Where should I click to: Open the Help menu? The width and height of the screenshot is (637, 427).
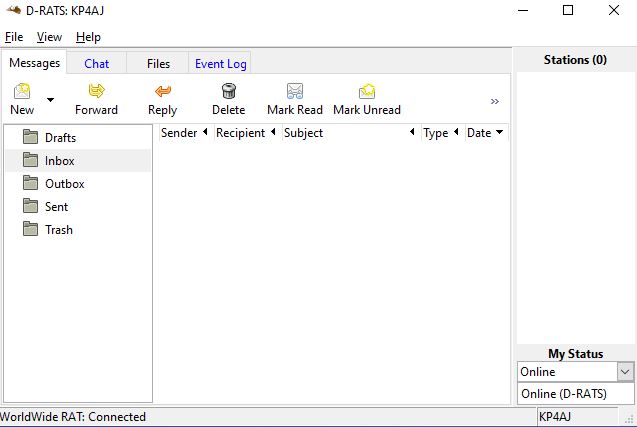(88, 37)
